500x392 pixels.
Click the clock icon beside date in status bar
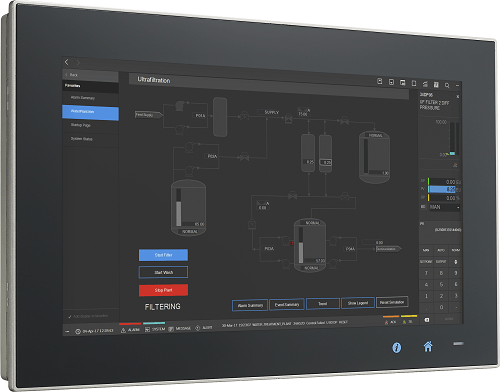click(x=78, y=331)
